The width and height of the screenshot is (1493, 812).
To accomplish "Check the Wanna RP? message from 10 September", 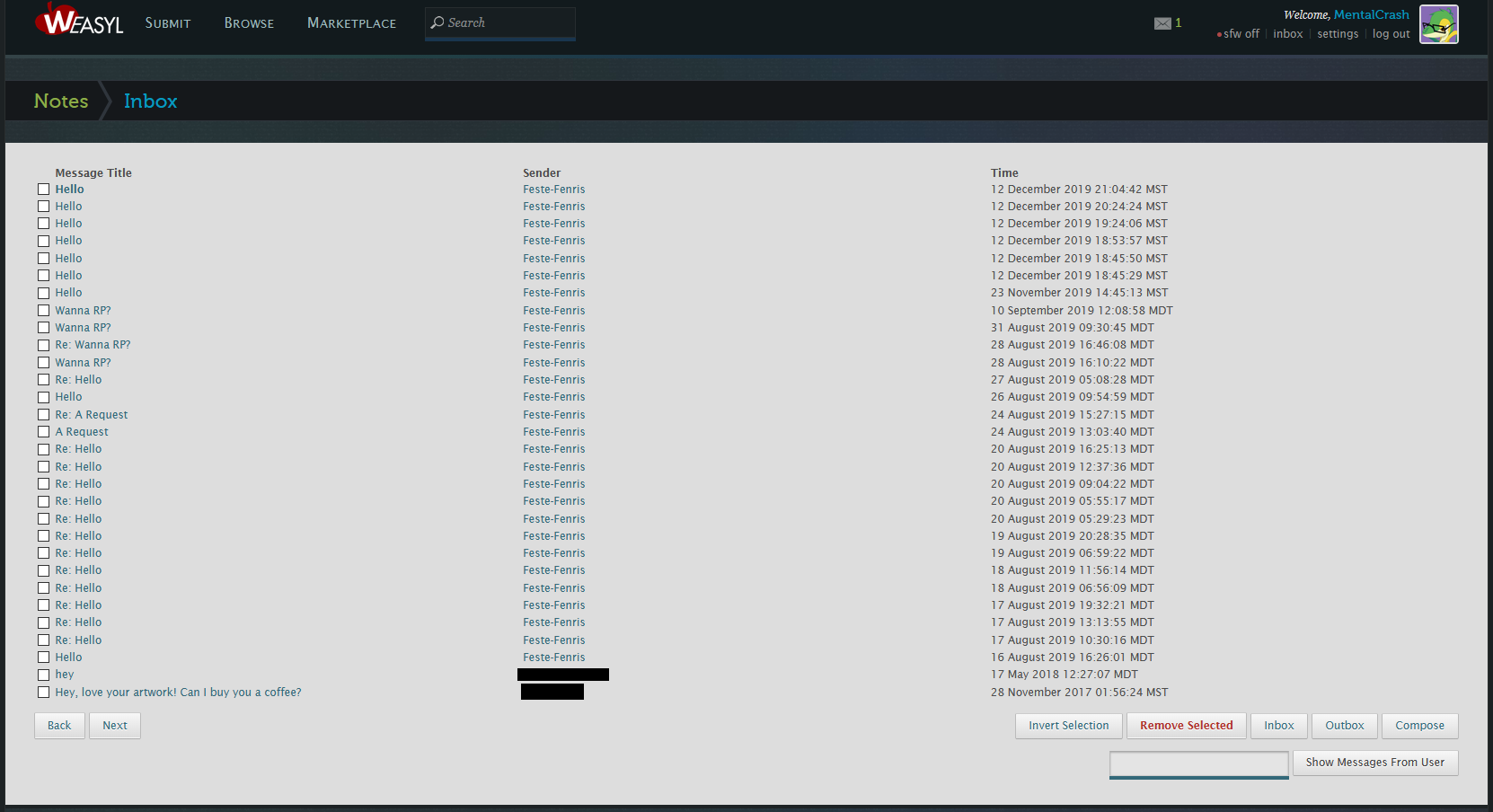I will (43, 311).
